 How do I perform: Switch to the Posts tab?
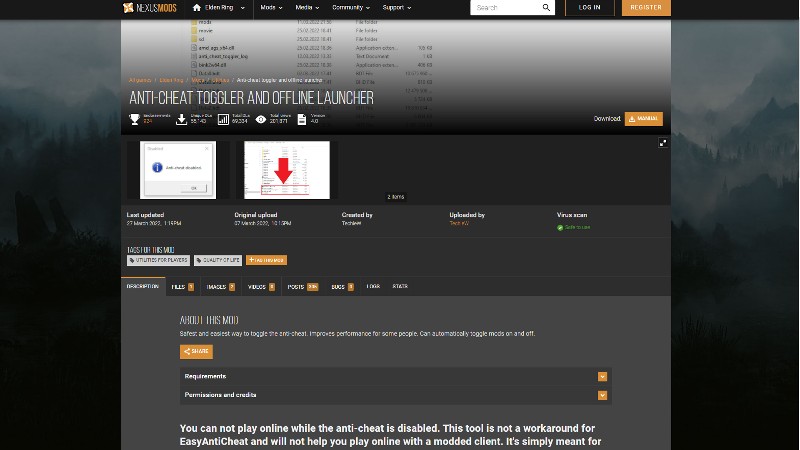(x=303, y=287)
